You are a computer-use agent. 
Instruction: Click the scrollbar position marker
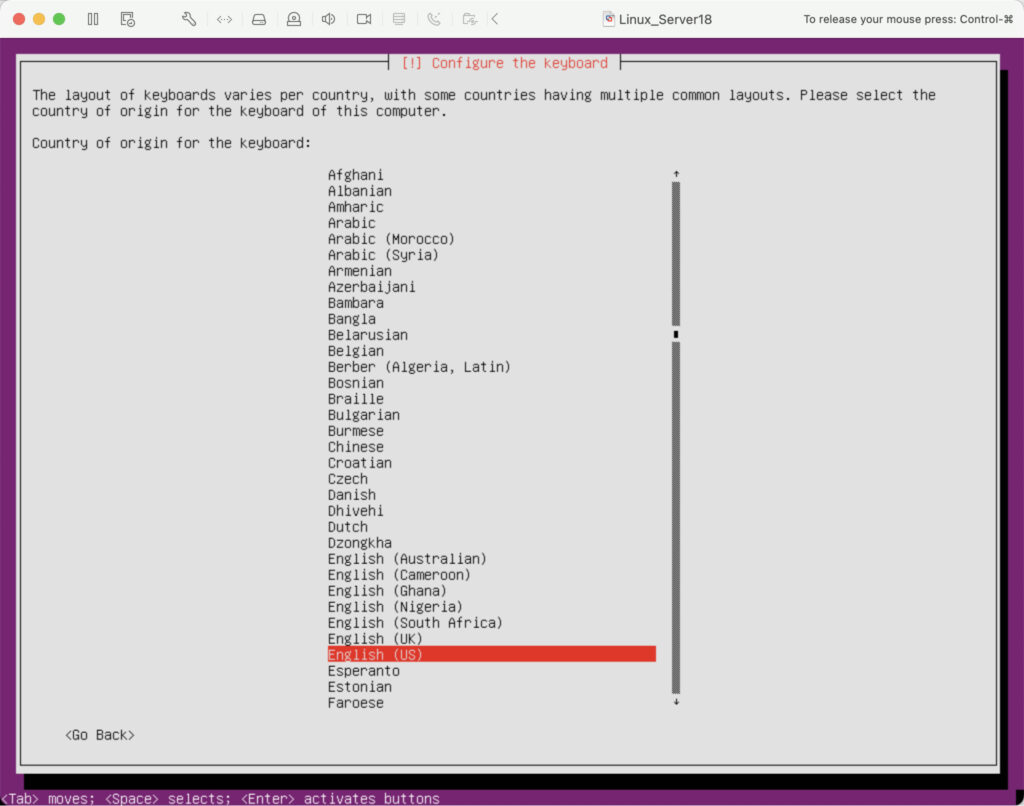click(x=676, y=334)
